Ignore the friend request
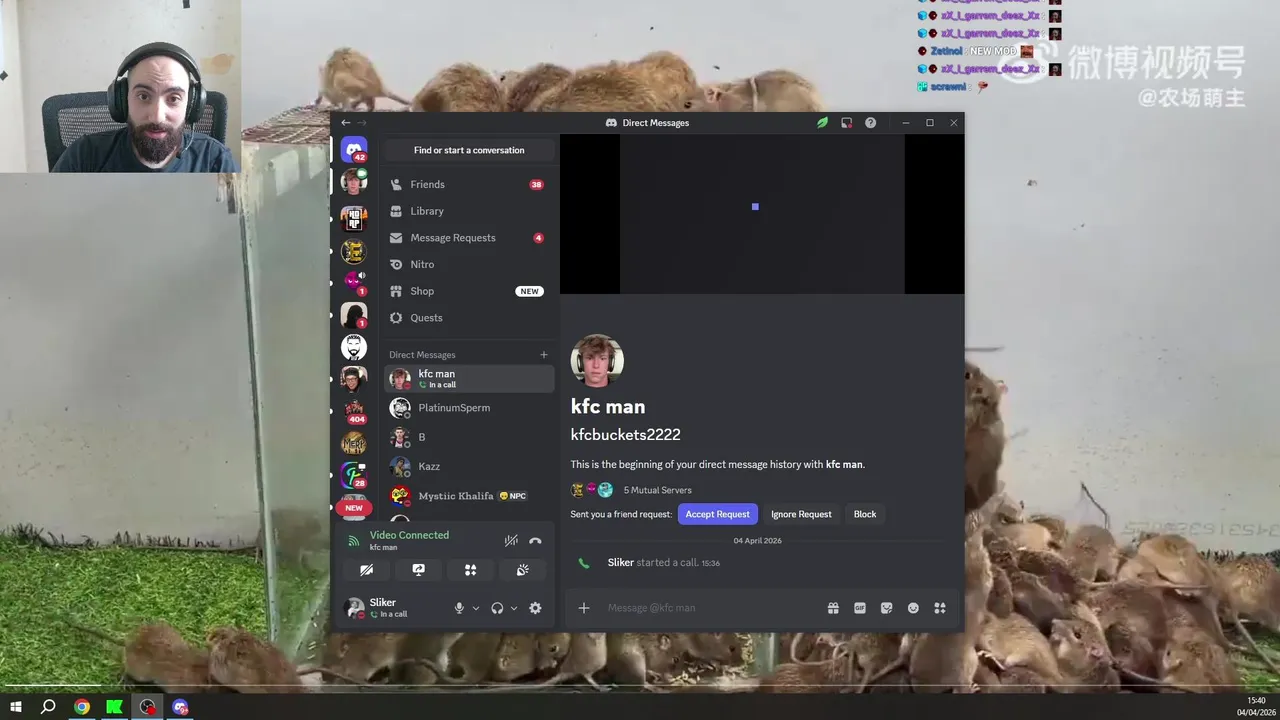 801,514
